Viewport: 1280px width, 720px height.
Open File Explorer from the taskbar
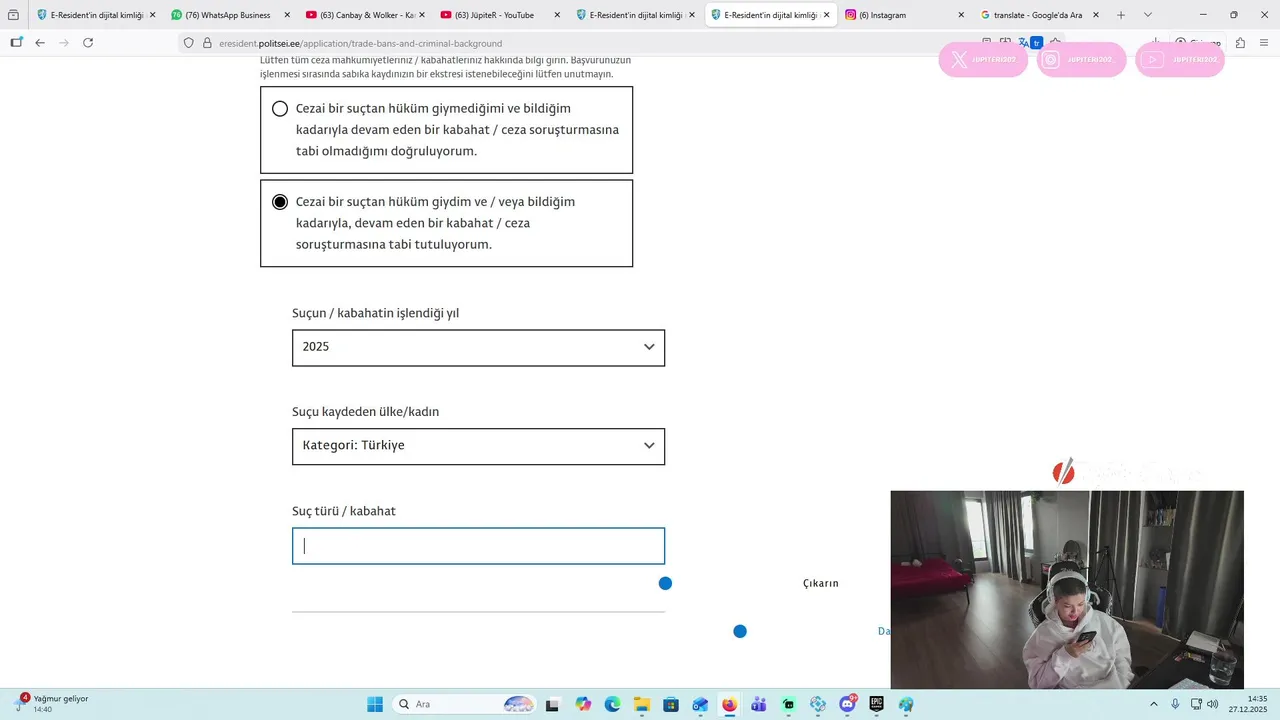coord(641,704)
